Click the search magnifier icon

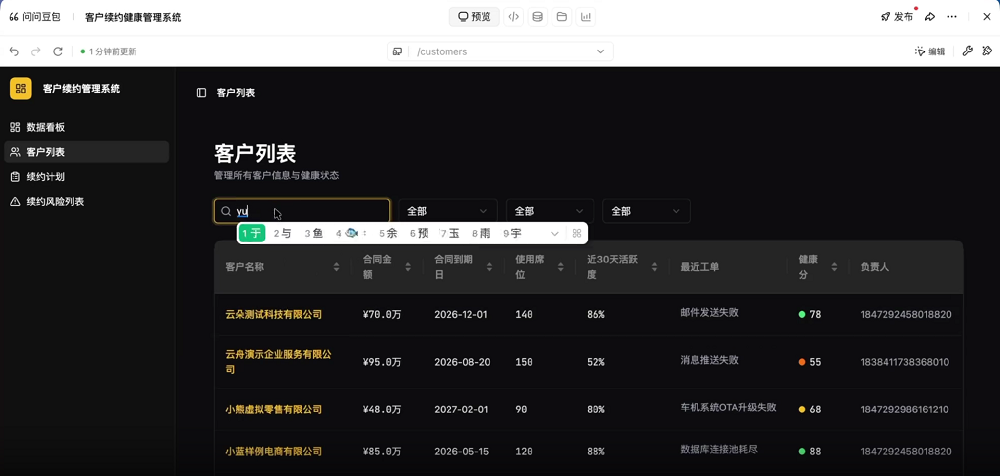pyautogui.click(x=226, y=211)
